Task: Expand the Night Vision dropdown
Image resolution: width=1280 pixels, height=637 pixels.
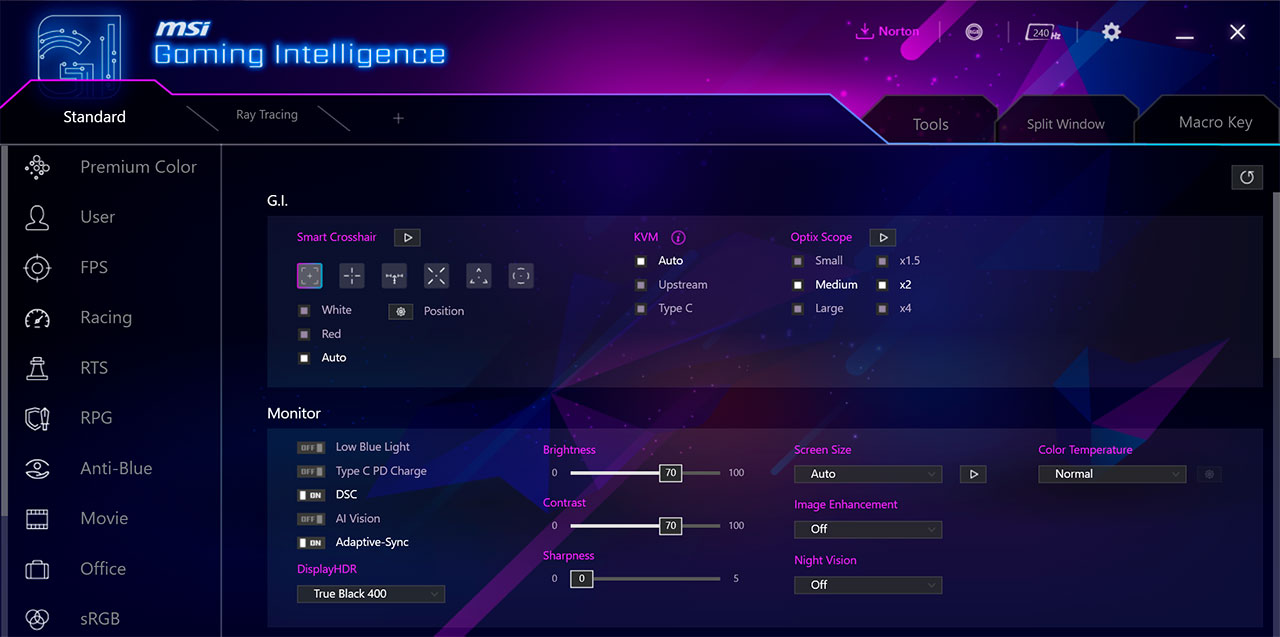Action: [868, 585]
